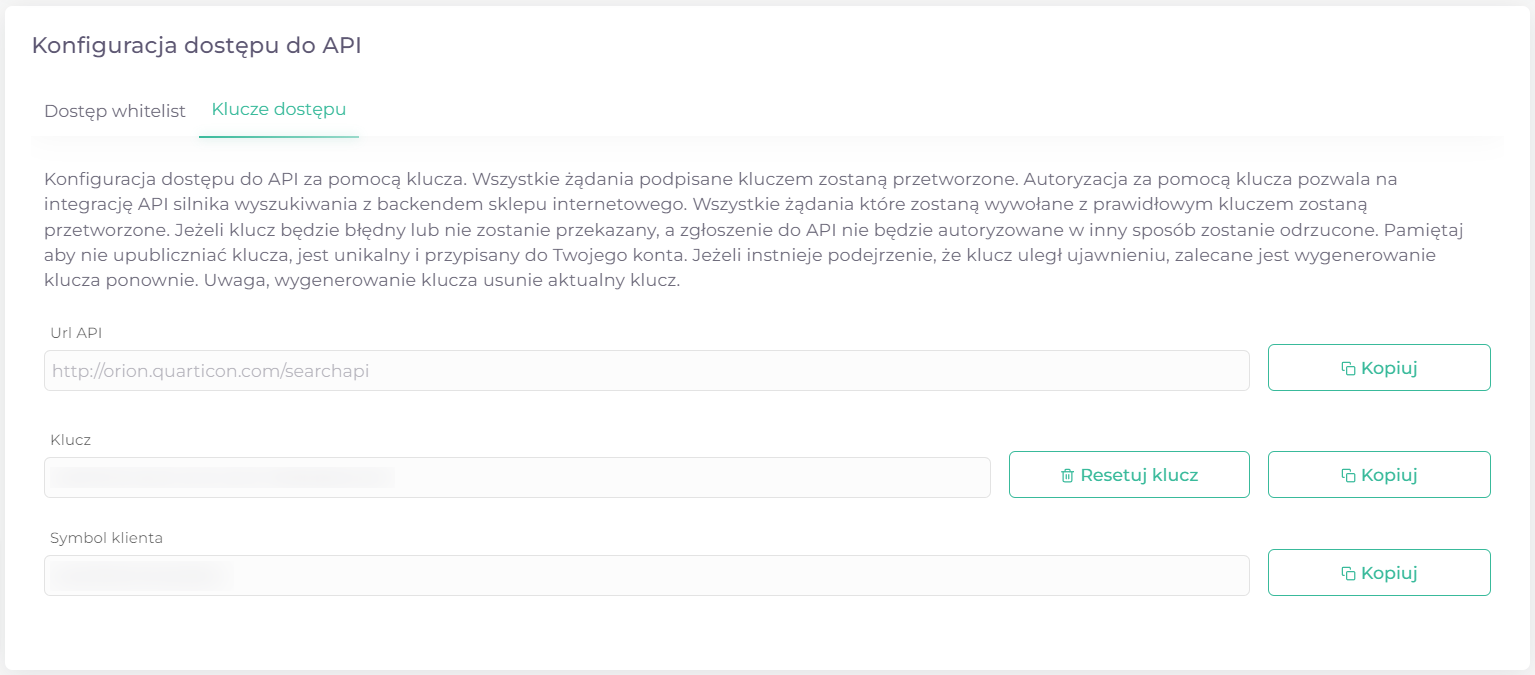Reset the API key with Resetuj klucz
Viewport: 1535px width, 675px height.
[x=1129, y=475]
